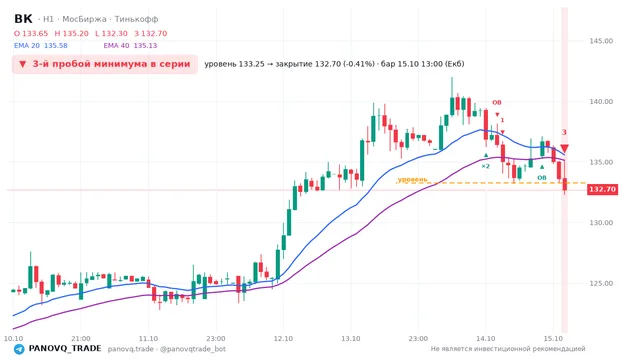Screen dimensions: 640x360
Task: Click the 'EMA 20 135.58' legend entry
Action: coord(41,46)
